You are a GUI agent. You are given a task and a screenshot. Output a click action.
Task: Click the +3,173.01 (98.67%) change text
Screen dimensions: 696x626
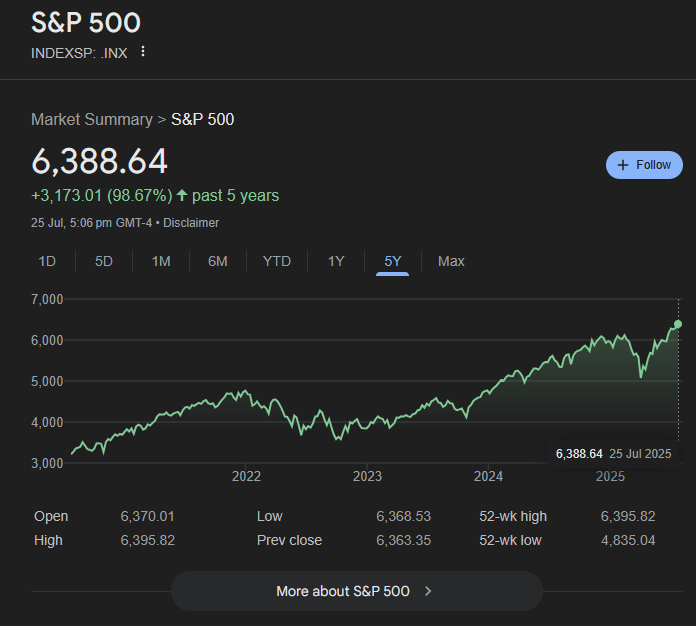(x=102, y=195)
